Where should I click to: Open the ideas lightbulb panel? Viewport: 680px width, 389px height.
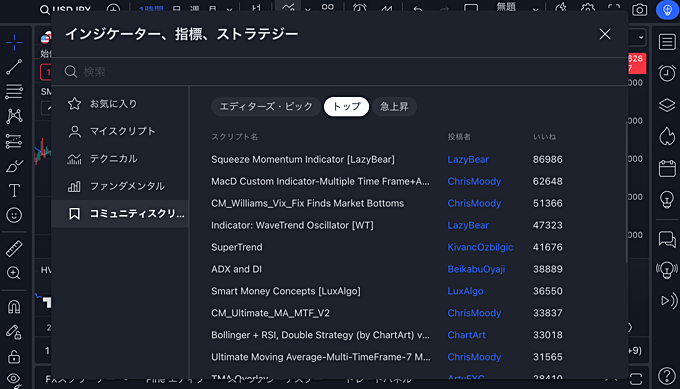667,199
